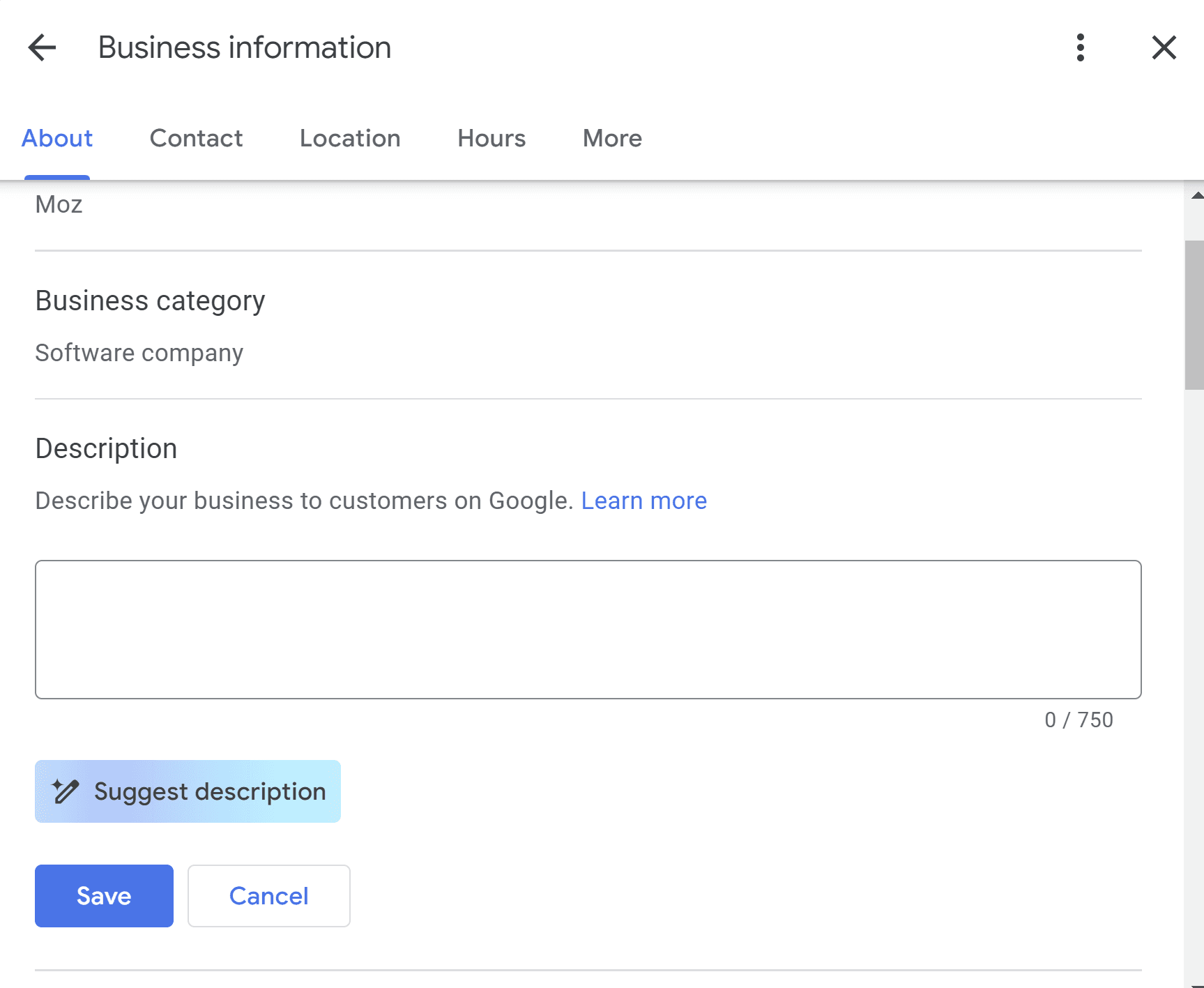Focus the empty Description text box
1204x988 pixels.
click(x=588, y=629)
